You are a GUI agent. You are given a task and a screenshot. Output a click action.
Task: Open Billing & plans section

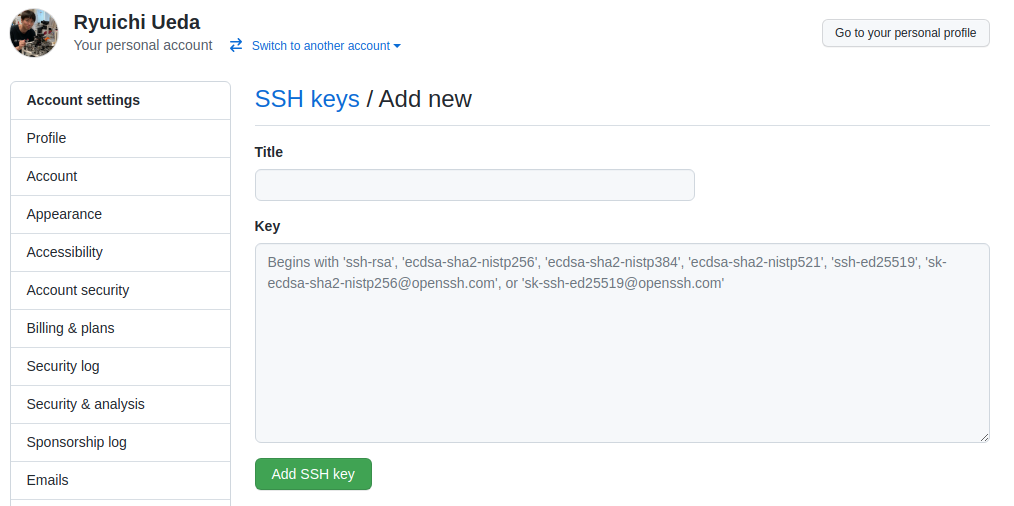(x=71, y=328)
